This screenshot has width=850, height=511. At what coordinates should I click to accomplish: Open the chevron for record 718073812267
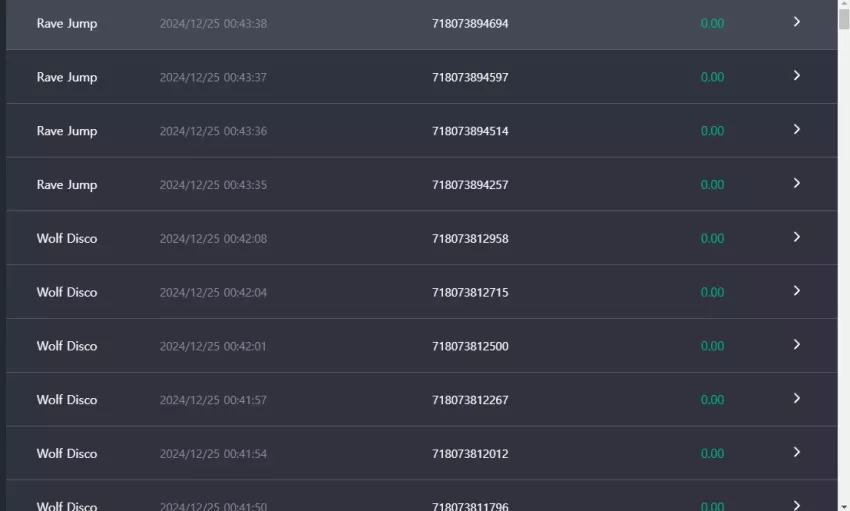pos(796,398)
